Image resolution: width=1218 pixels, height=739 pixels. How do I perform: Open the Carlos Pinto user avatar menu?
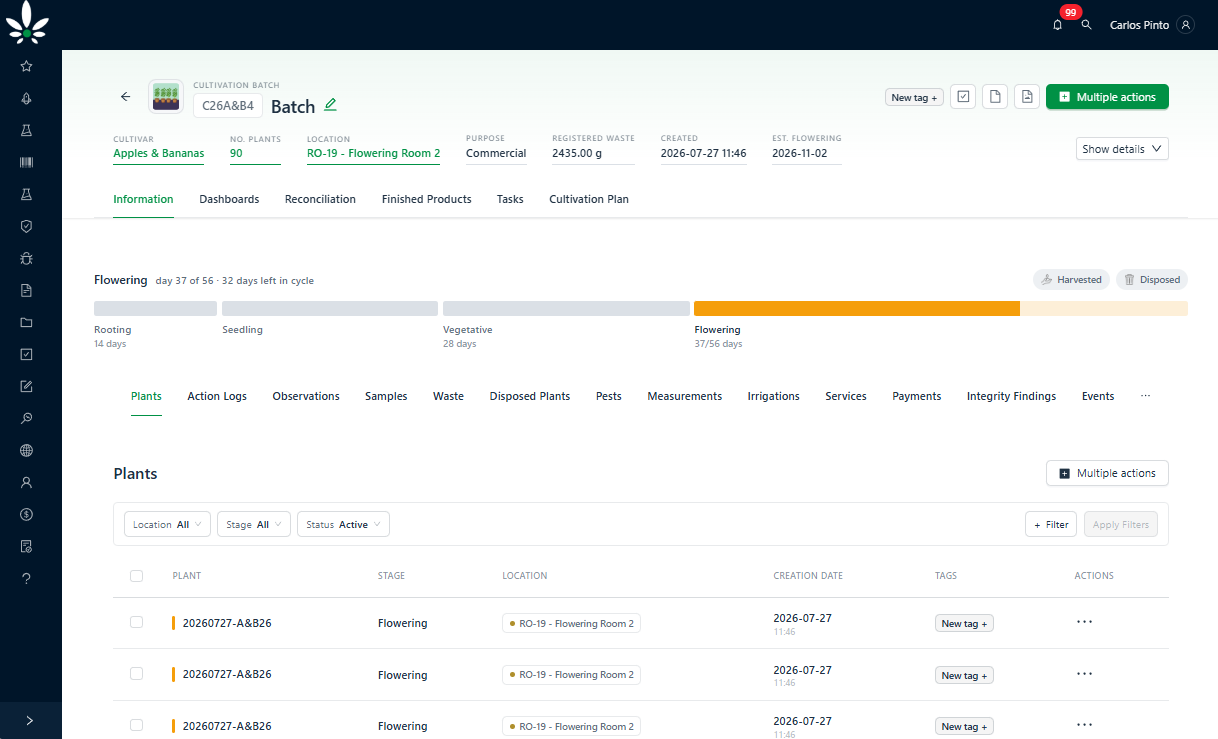tap(1186, 25)
